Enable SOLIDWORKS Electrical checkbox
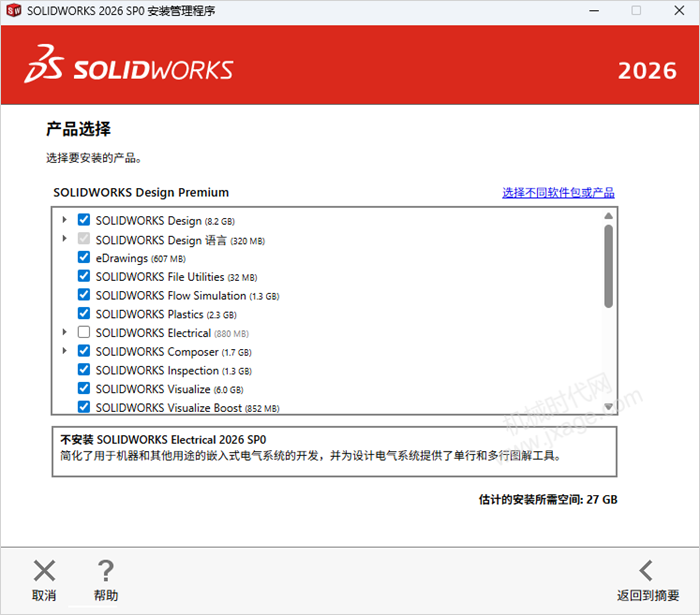The image size is (700, 615). (x=84, y=332)
